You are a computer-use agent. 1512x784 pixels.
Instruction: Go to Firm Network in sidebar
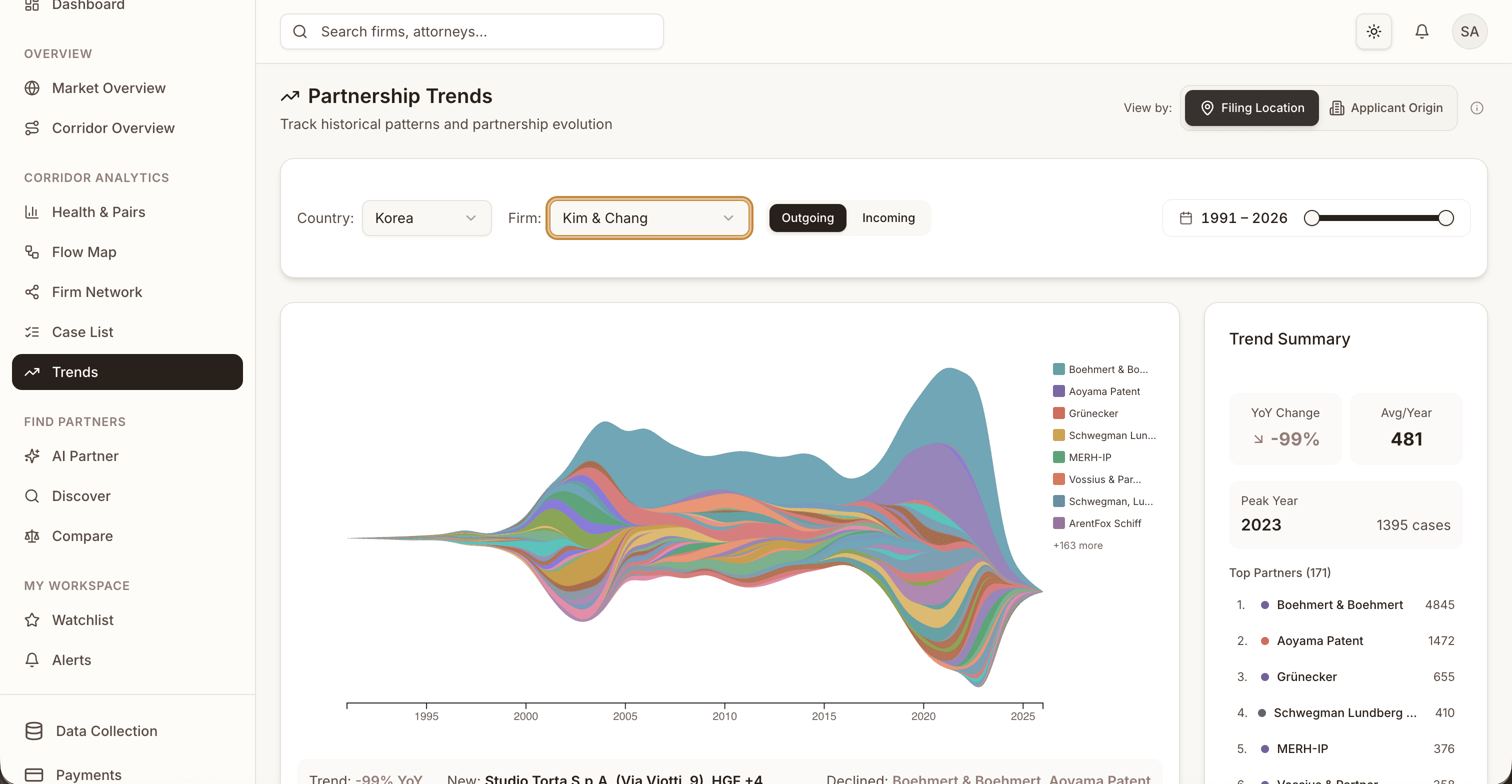point(97,292)
